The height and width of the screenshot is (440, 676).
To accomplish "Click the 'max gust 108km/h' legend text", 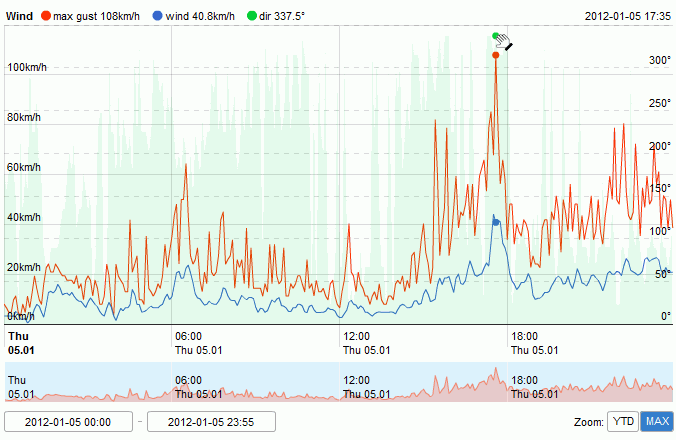I will point(97,16).
